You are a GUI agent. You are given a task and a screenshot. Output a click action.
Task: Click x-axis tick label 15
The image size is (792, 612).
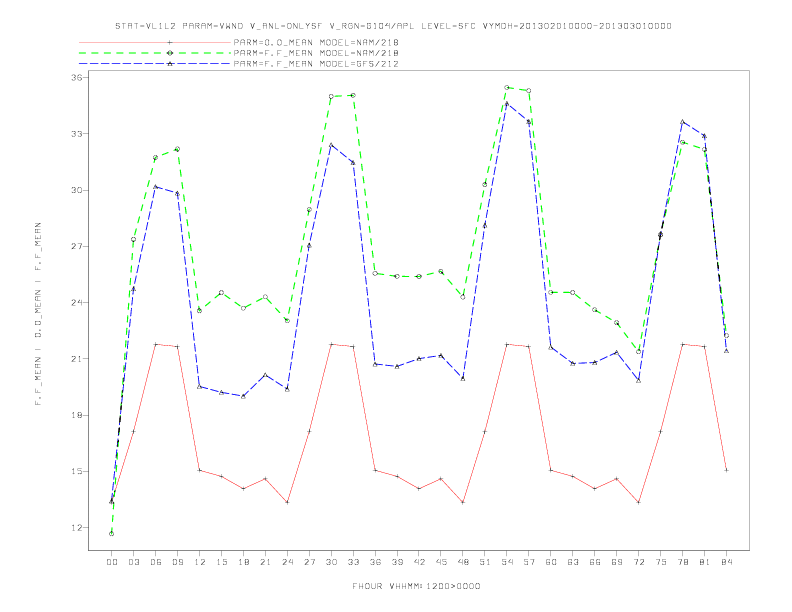click(x=222, y=562)
